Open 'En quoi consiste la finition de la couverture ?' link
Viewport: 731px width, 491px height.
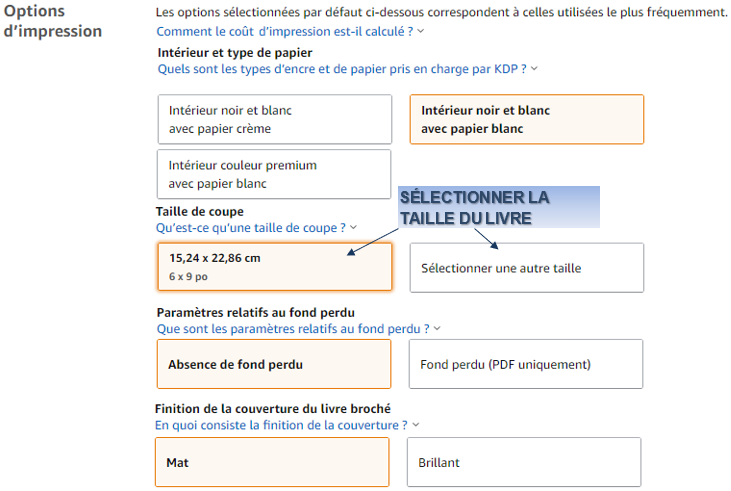281,425
